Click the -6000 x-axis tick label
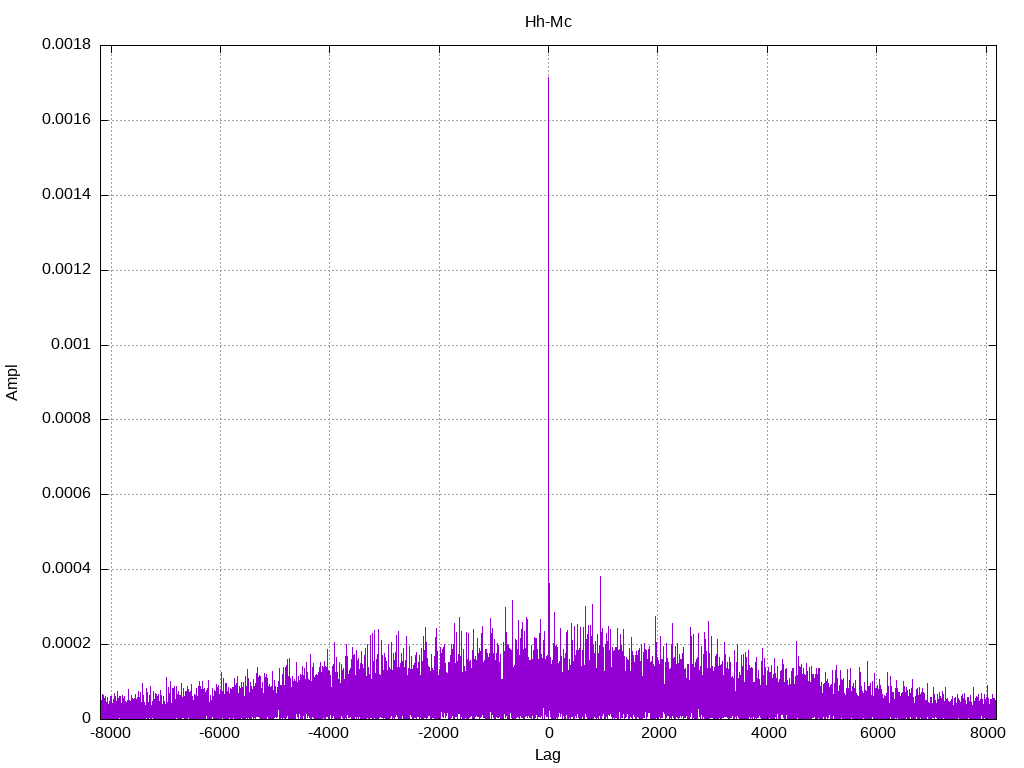 point(219,733)
